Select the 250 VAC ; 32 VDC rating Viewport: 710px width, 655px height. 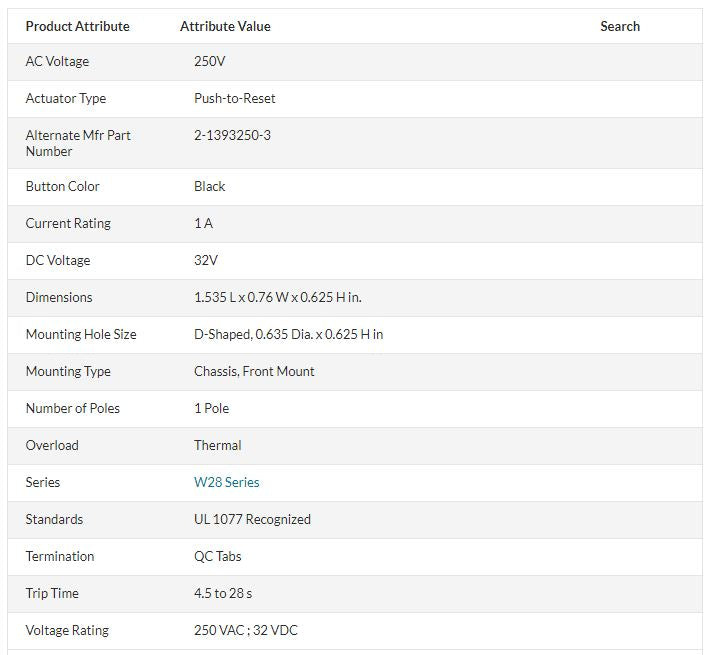(x=245, y=631)
